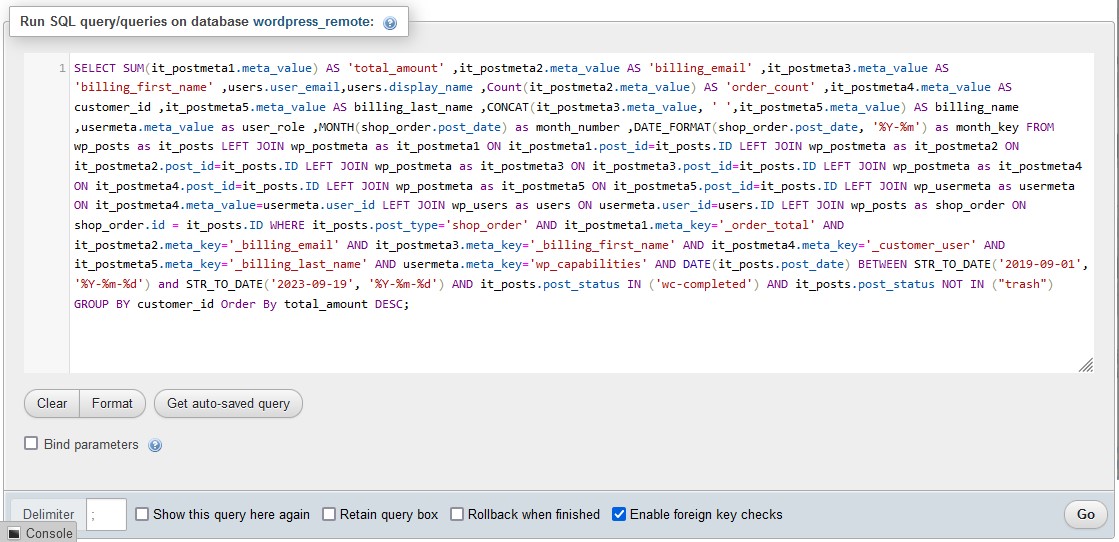Enable the Bind parameters checkbox
The width and height of the screenshot is (1119, 542).
coord(31,443)
